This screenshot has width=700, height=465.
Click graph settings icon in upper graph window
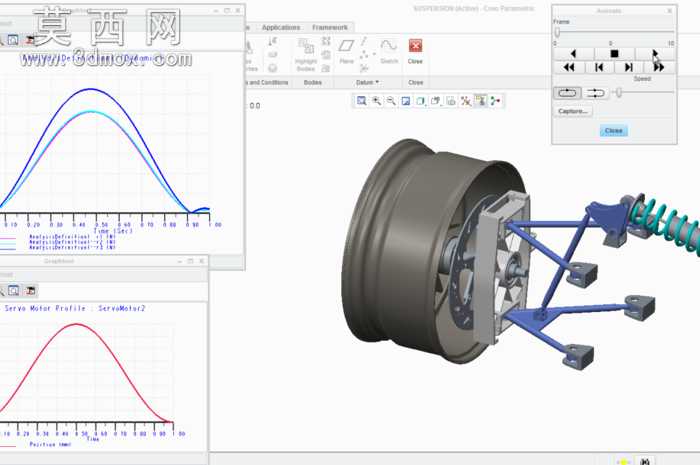click(x=30, y=40)
